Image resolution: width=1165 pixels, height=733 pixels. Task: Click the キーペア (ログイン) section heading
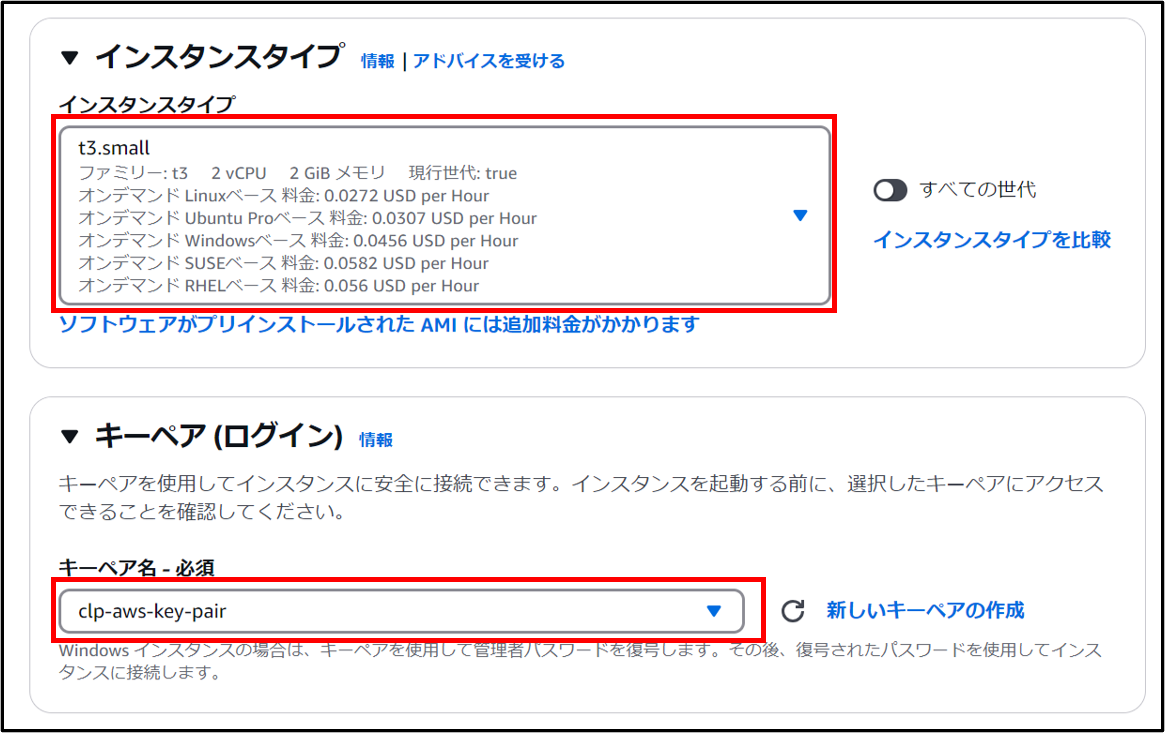click(x=219, y=436)
